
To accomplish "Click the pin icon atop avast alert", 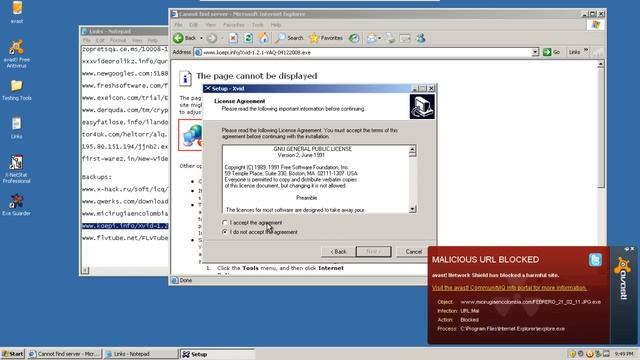I will coord(627,249).
